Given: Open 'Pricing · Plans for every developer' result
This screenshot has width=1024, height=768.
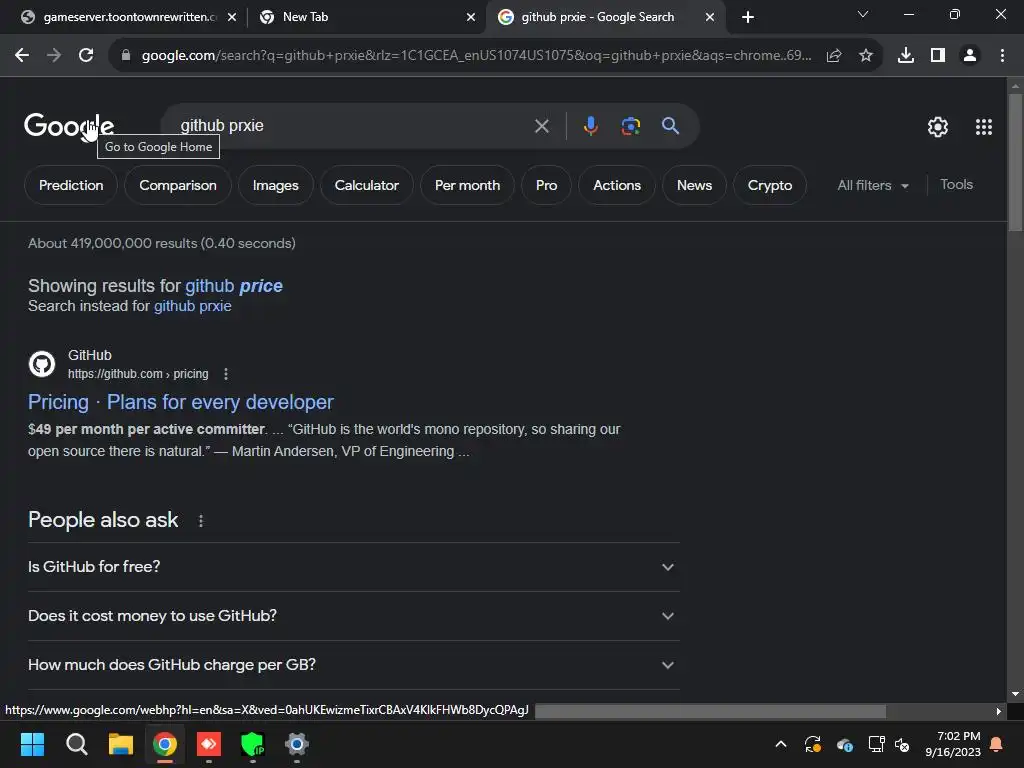Looking at the screenshot, I should pyautogui.click(x=181, y=402).
